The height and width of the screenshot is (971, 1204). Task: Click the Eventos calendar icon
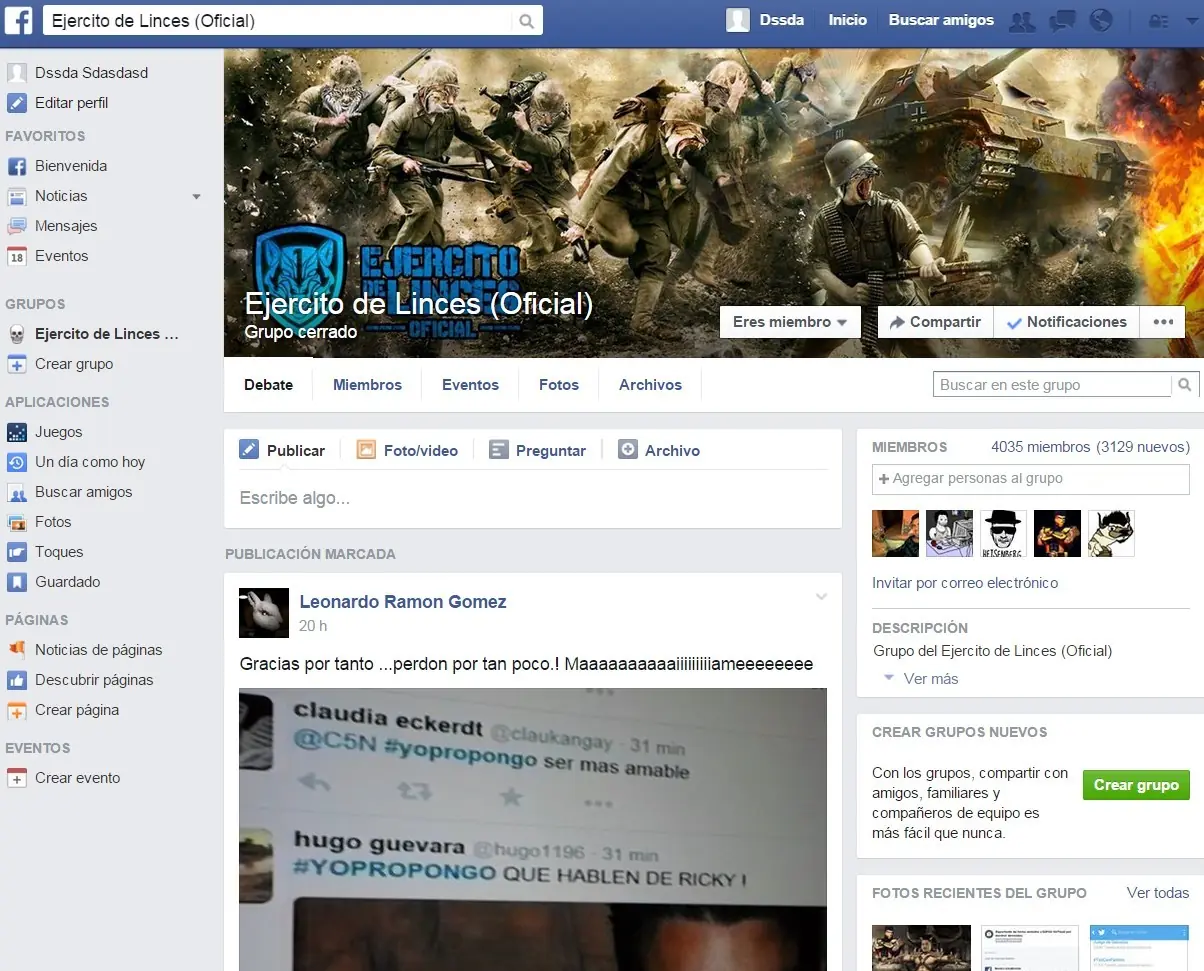(x=16, y=256)
